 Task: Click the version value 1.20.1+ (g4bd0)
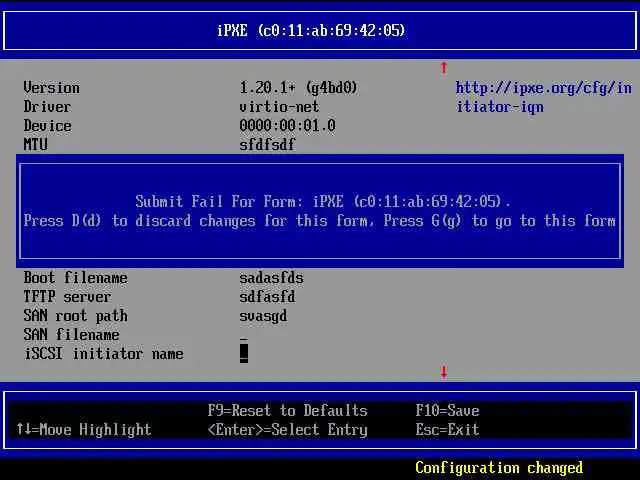point(298,87)
